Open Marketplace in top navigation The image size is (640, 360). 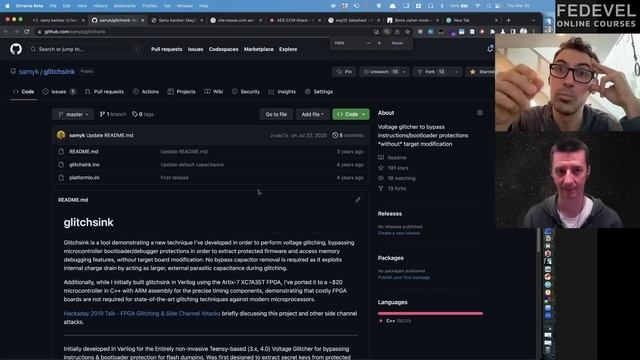tap(258, 49)
